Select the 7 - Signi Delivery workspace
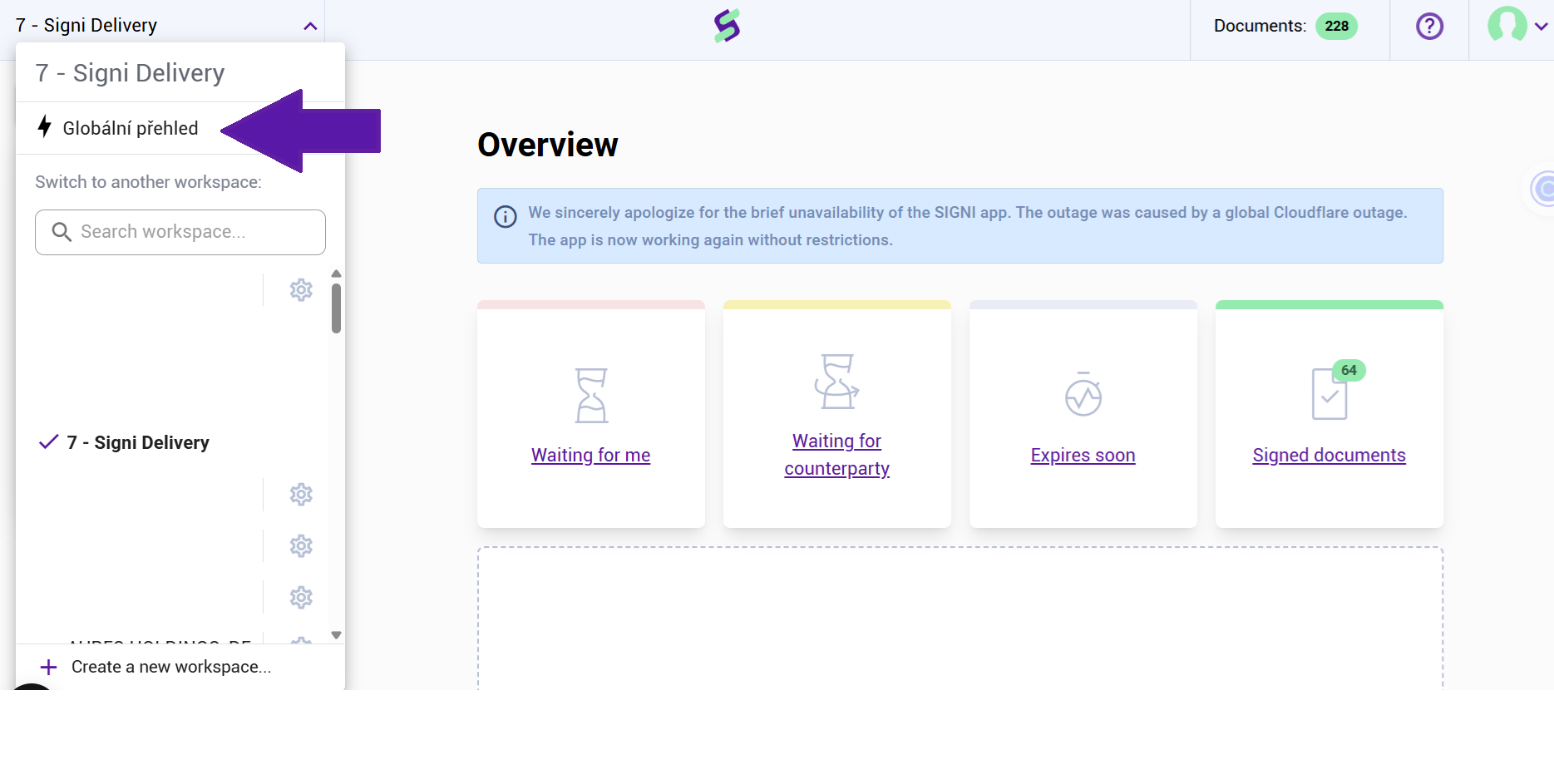The width and height of the screenshot is (1554, 784). 138,442
